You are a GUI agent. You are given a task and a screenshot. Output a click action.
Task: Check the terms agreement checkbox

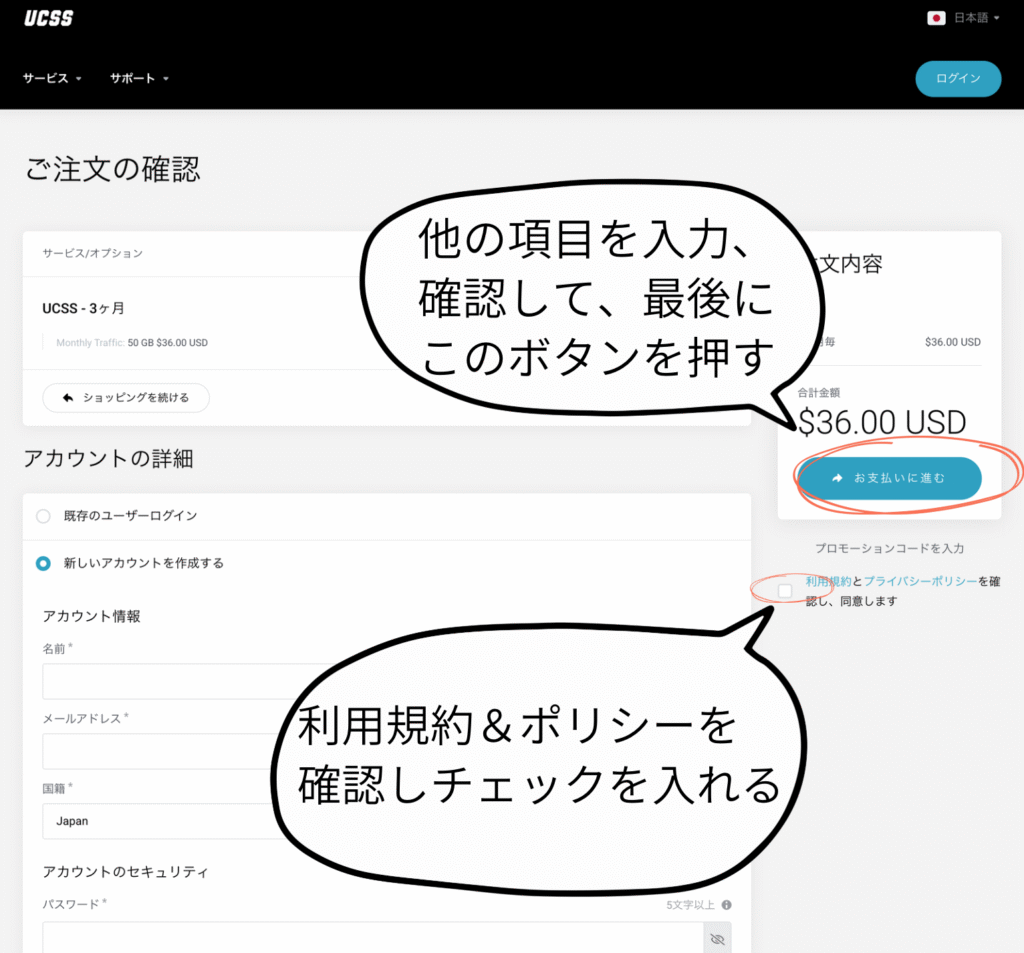785,590
